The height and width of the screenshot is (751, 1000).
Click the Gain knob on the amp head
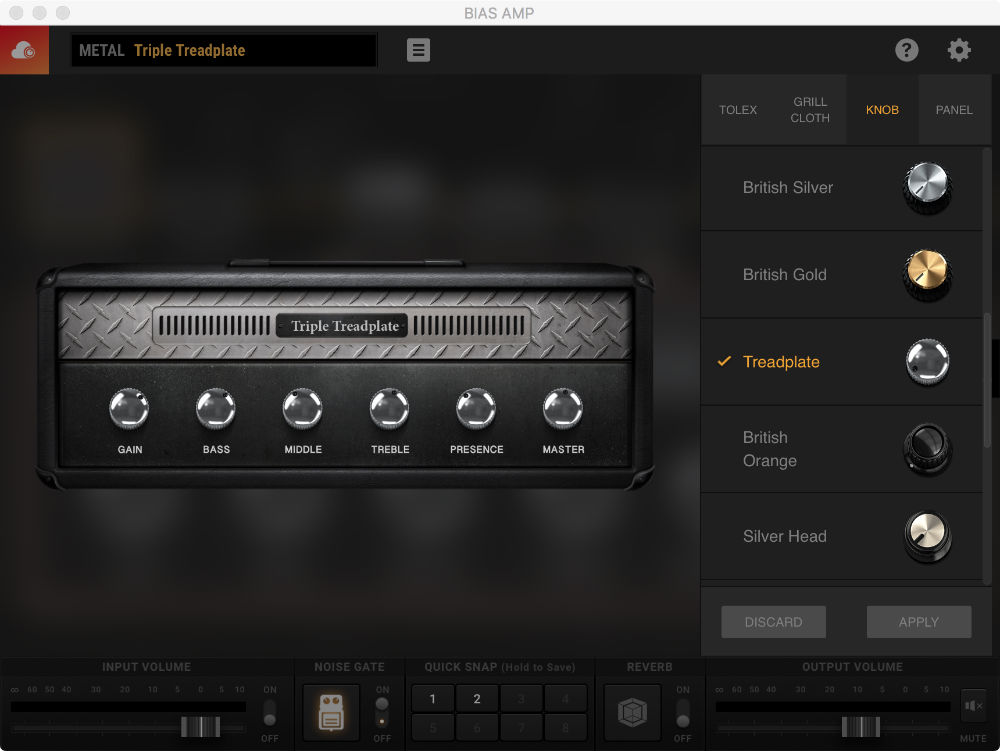click(x=129, y=408)
